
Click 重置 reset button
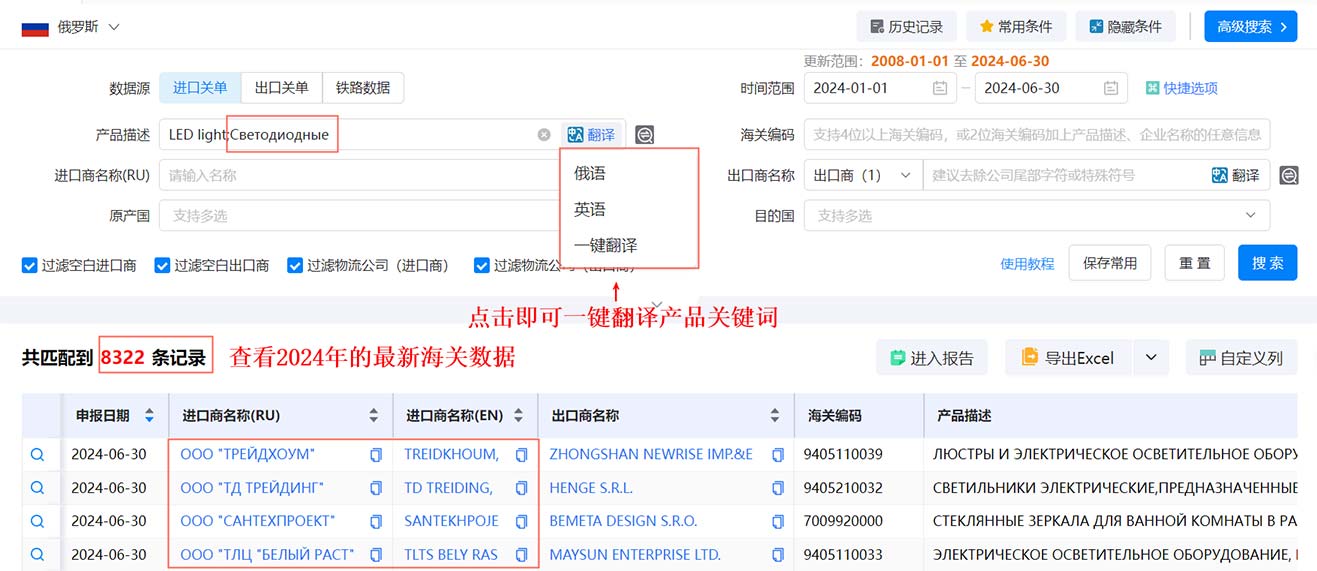pos(1194,263)
